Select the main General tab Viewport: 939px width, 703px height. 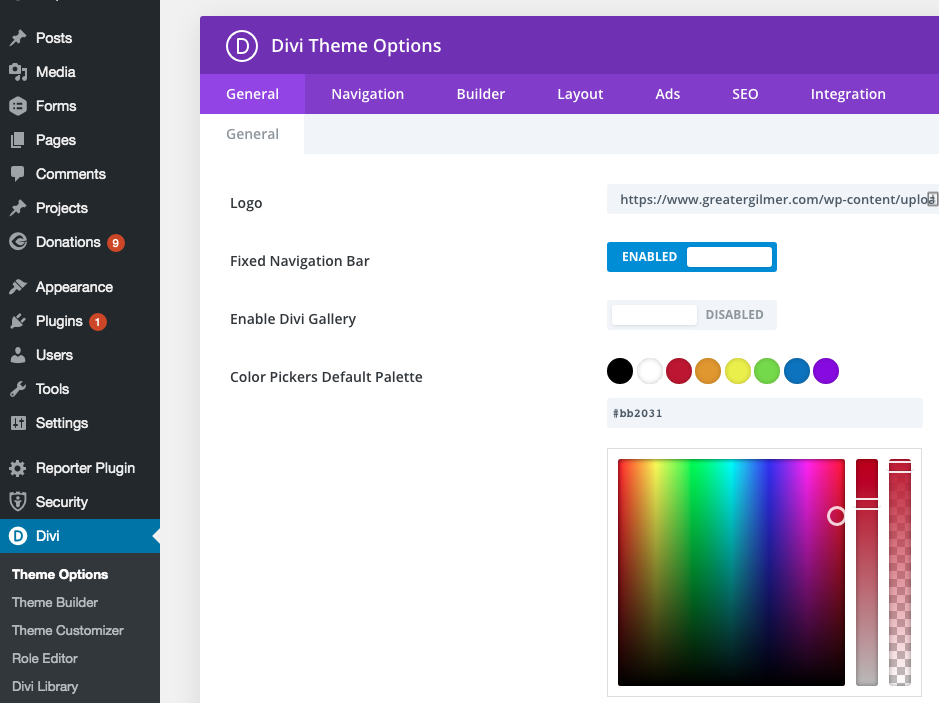click(x=252, y=94)
